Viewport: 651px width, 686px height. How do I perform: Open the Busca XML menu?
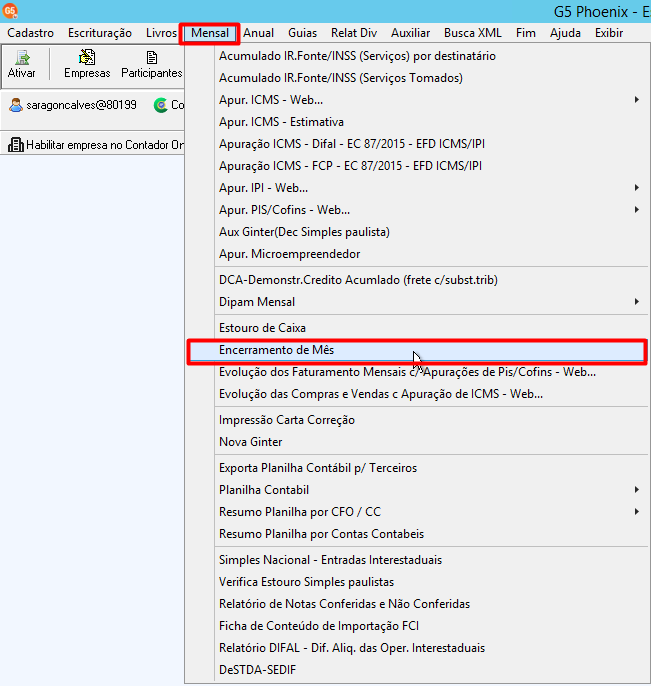click(x=472, y=33)
